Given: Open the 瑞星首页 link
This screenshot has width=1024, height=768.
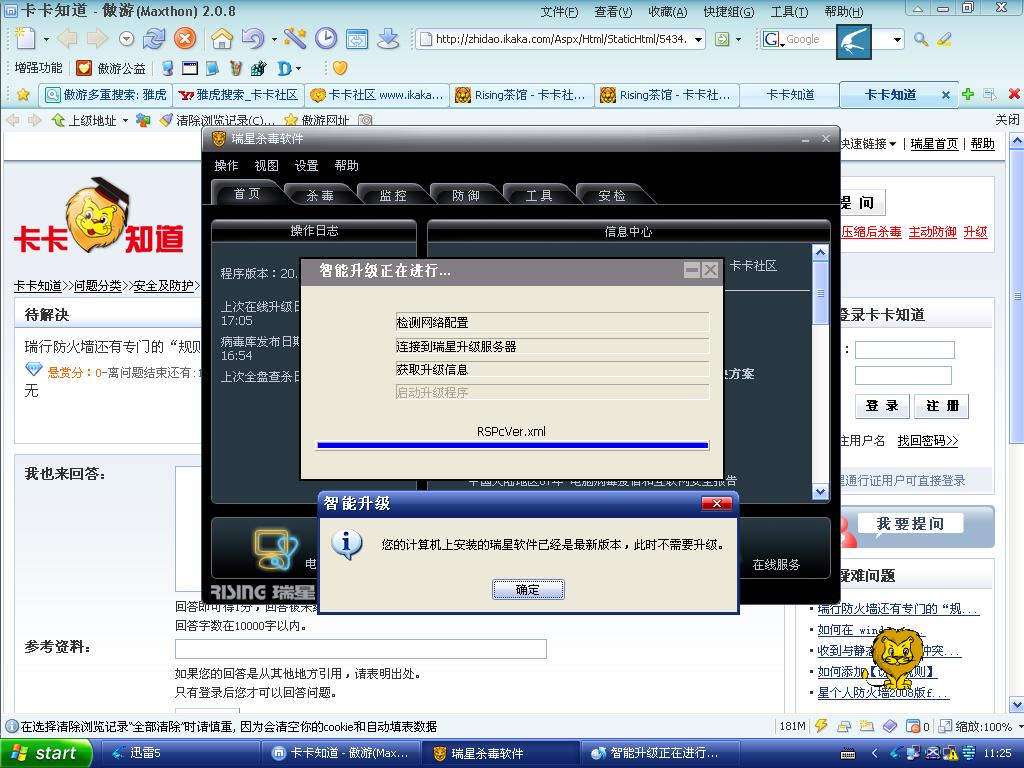Looking at the screenshot, I should point(934,144).
